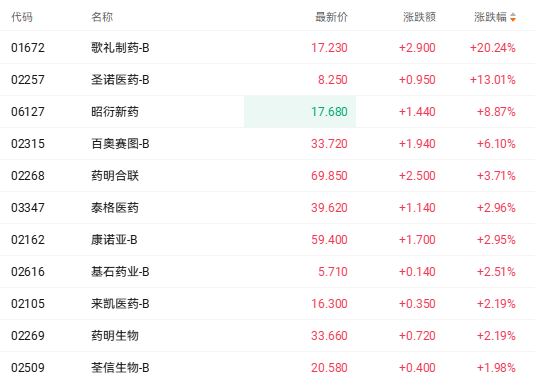Click stock code 03347

pos(28,208)
